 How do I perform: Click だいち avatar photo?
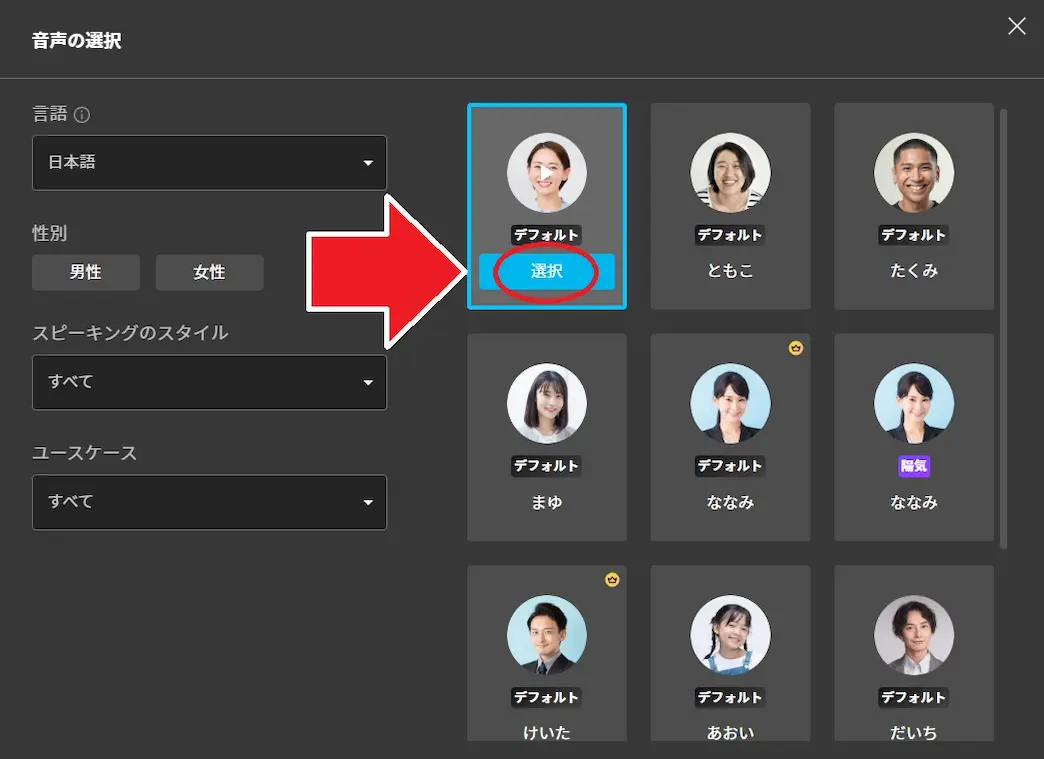[x=914, y=635]
